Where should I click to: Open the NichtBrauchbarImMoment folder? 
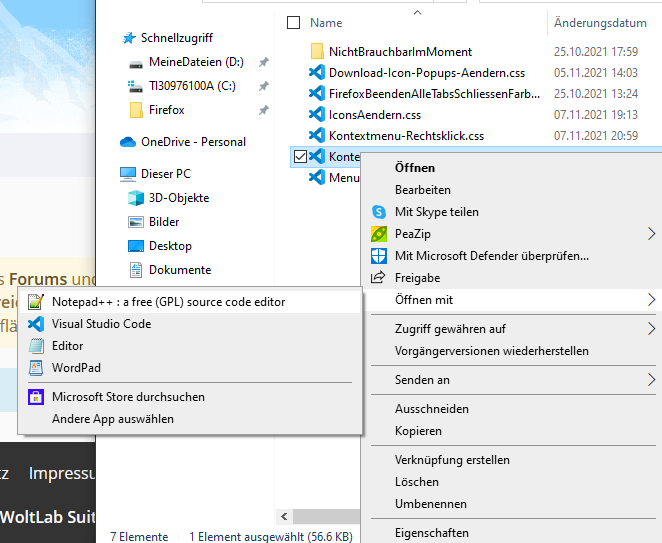click(400, 52)
